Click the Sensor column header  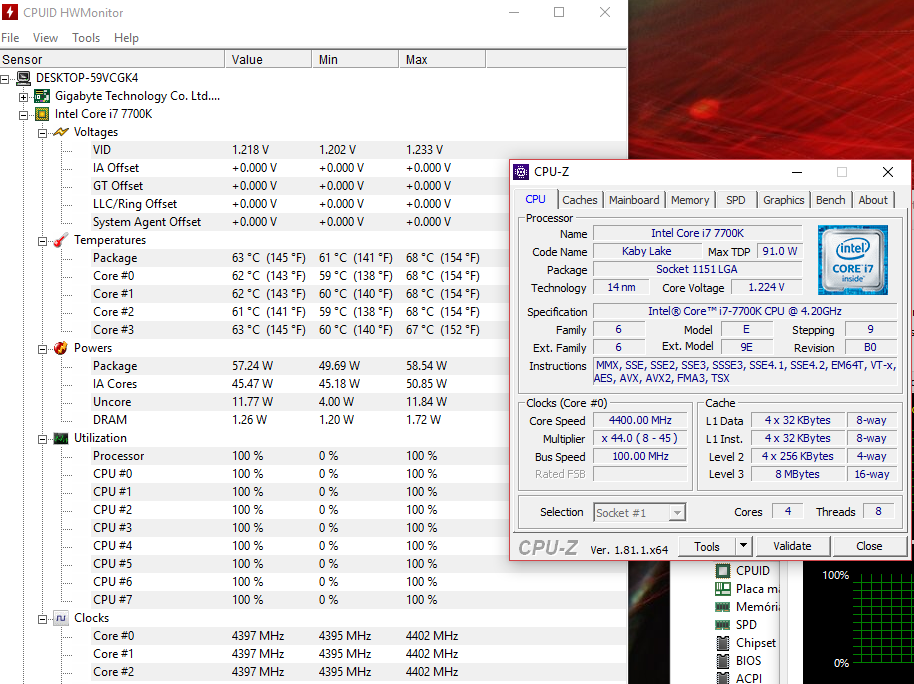click(x=112, y=59)
